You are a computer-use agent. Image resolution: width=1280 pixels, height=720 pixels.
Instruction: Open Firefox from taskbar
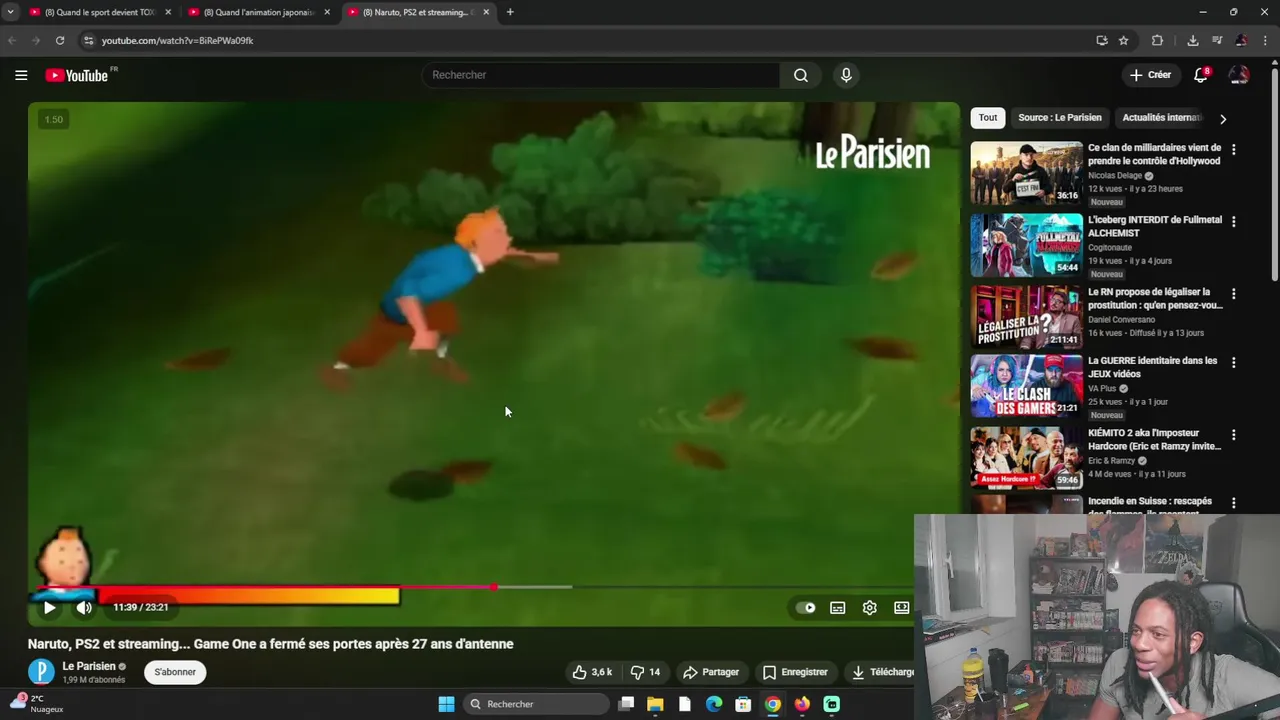point(802,704)
